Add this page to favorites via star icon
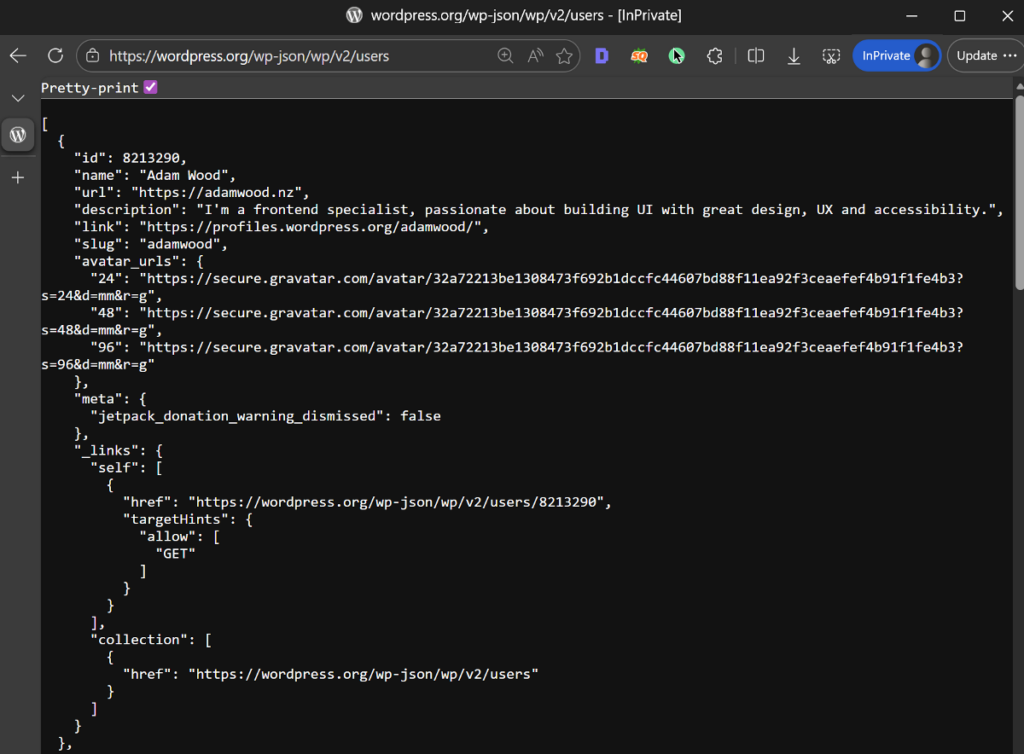The height and width of the screenshot is (754, 1024). pos(565,56)
